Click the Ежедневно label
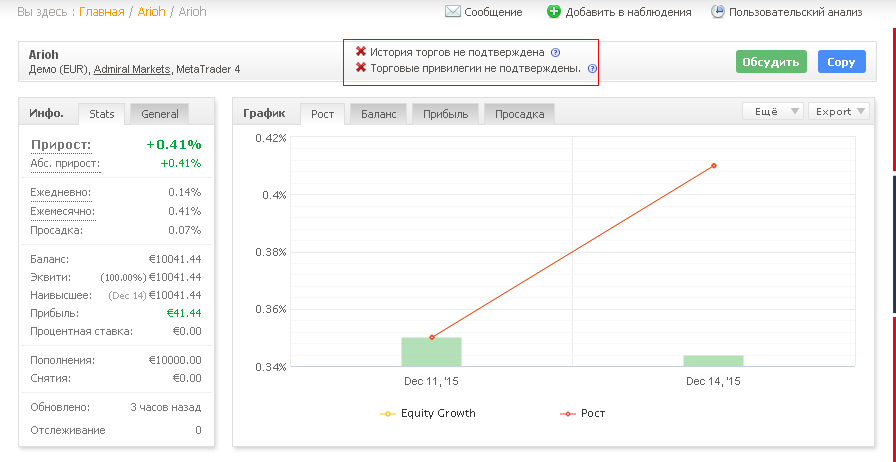The width and height of the screenshot is (896, 462). point(61,193)
